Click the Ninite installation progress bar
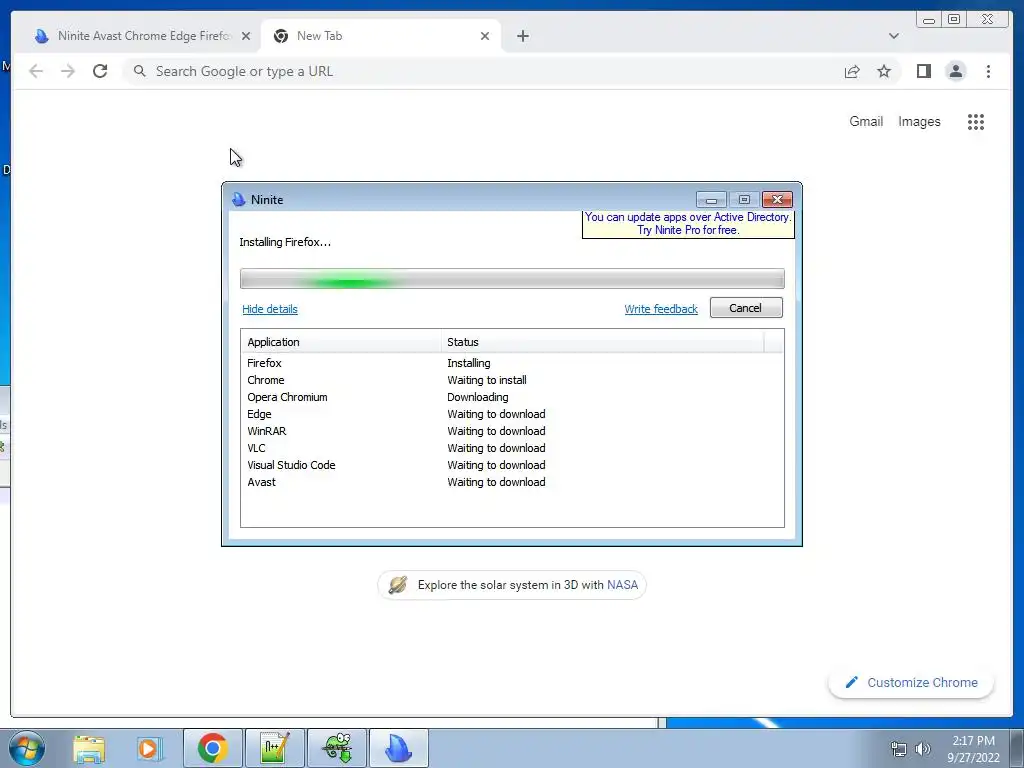The width and height of the screenshot is (1024, 768). [x=512, y=279]
